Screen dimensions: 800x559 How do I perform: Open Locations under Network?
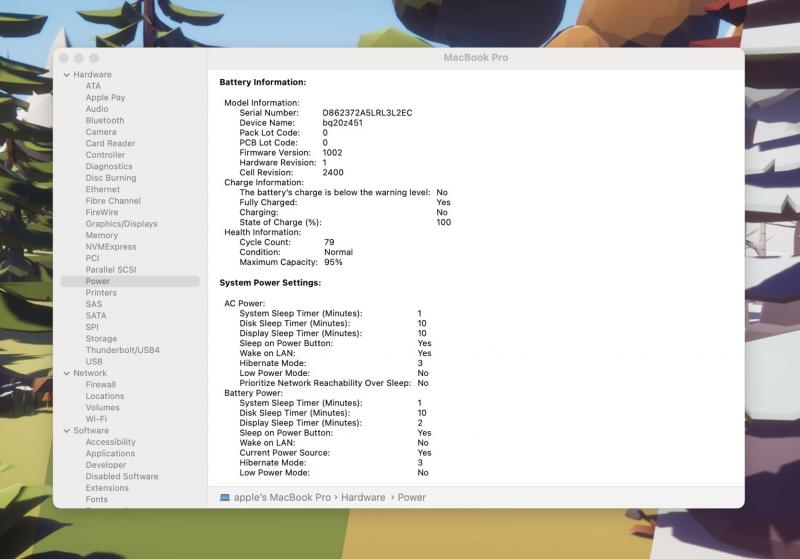[x=105, y=396]
